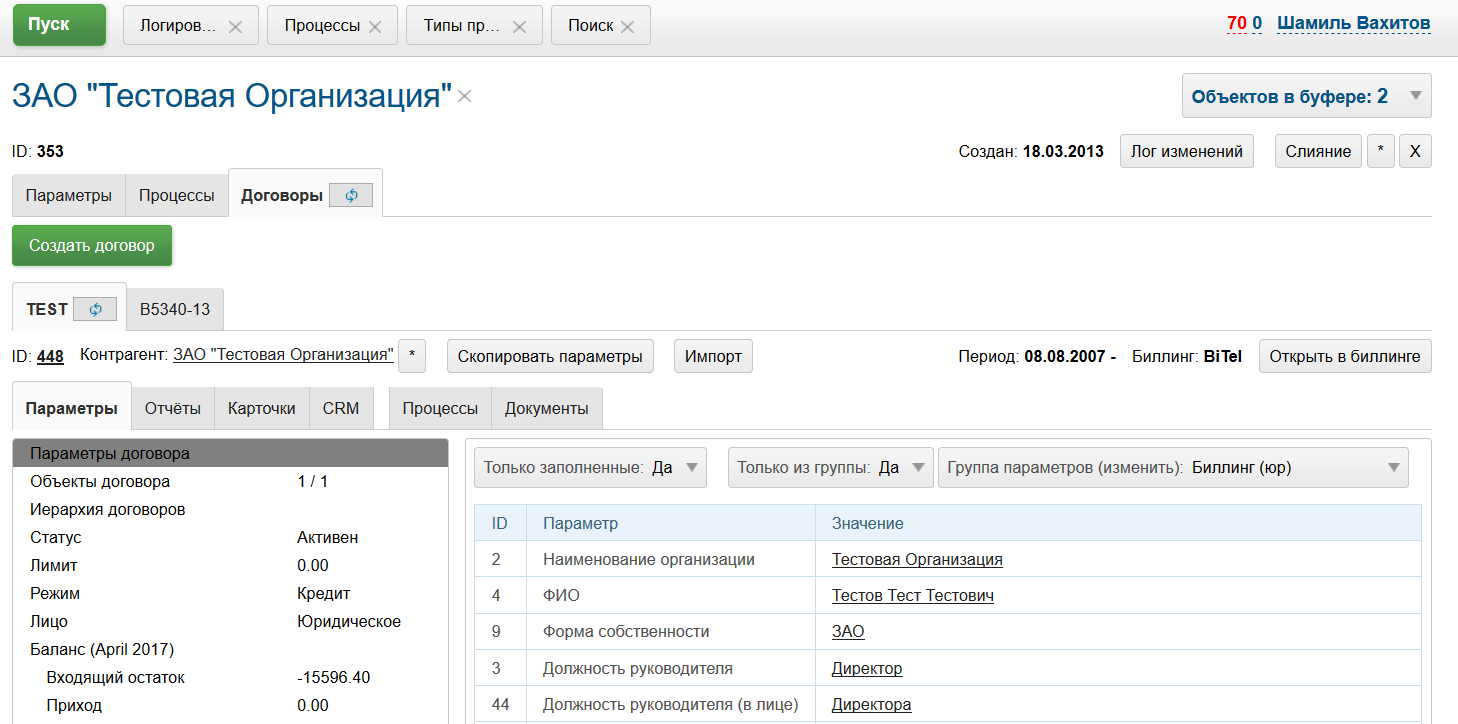Screen dimensions: 1458x724
Task: Switch to the Документы tab
Action: [546, 409]
